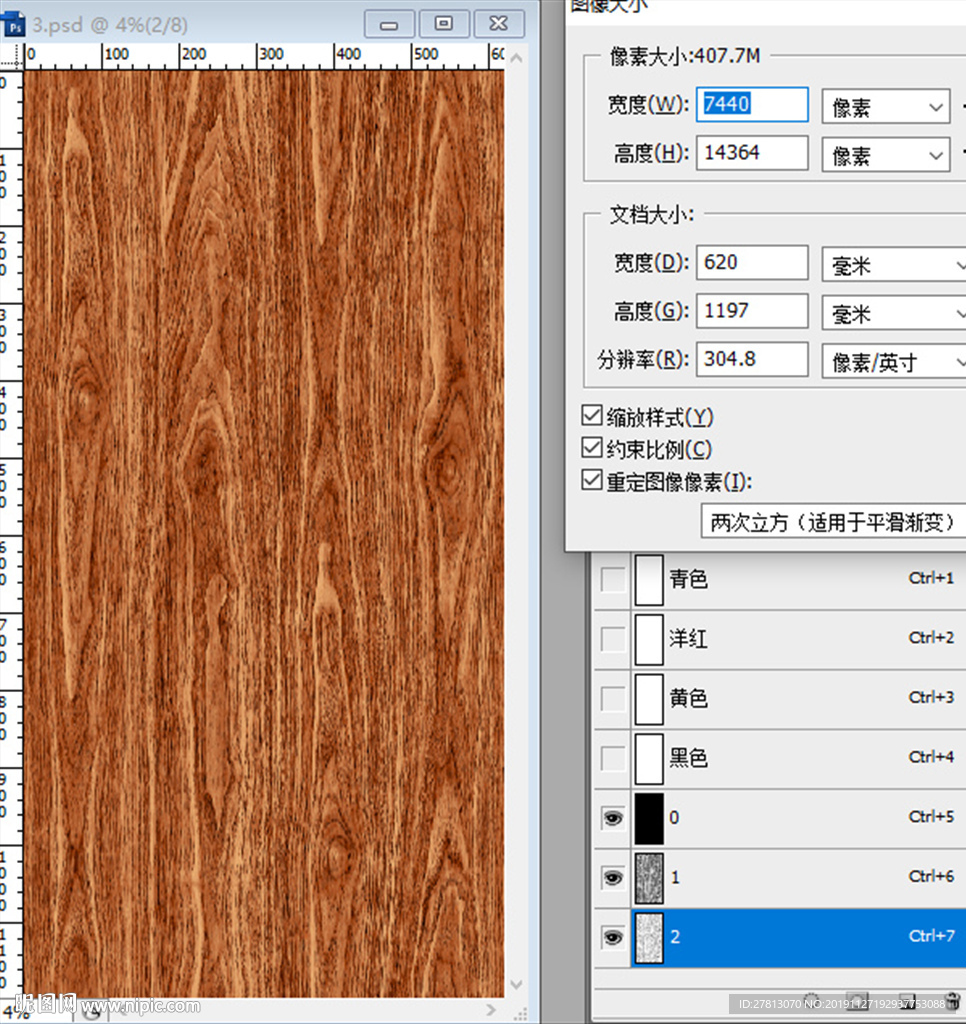Image resolution: width=966 pixels, height=1024 pixels.
Task: Expand the resolution unit 像素/英寸 dropdown
Action: [893, 361]
